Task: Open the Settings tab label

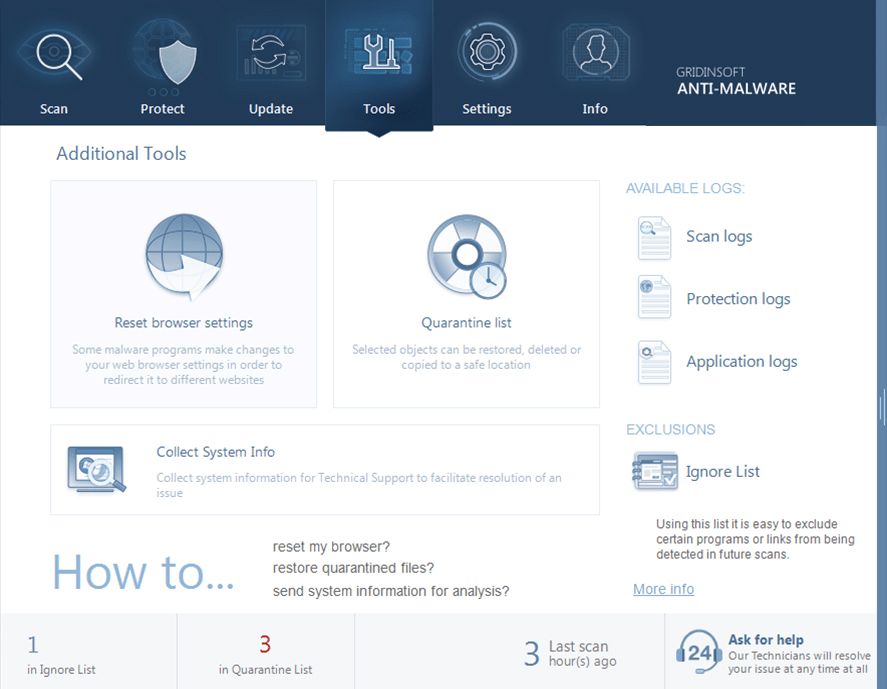Action: (x=487, y=109)
